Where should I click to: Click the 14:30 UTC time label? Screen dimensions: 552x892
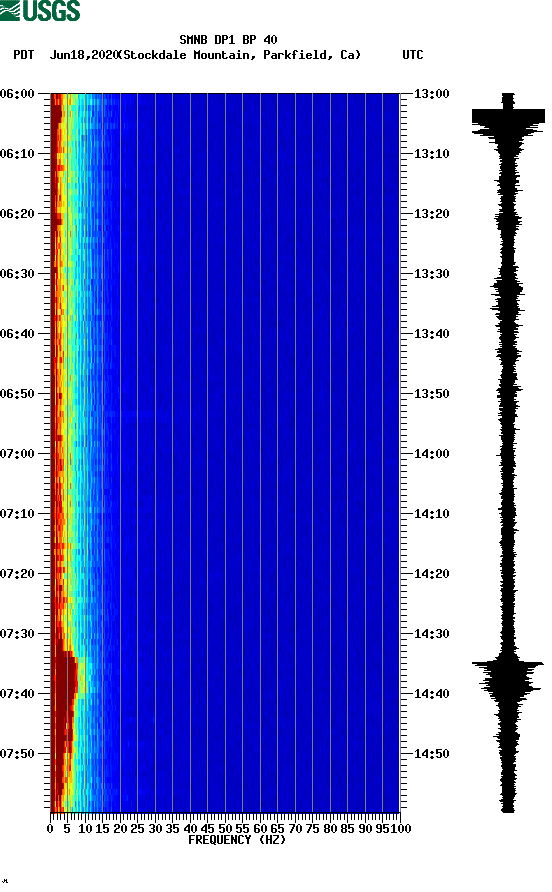click(x=432, y=634)
